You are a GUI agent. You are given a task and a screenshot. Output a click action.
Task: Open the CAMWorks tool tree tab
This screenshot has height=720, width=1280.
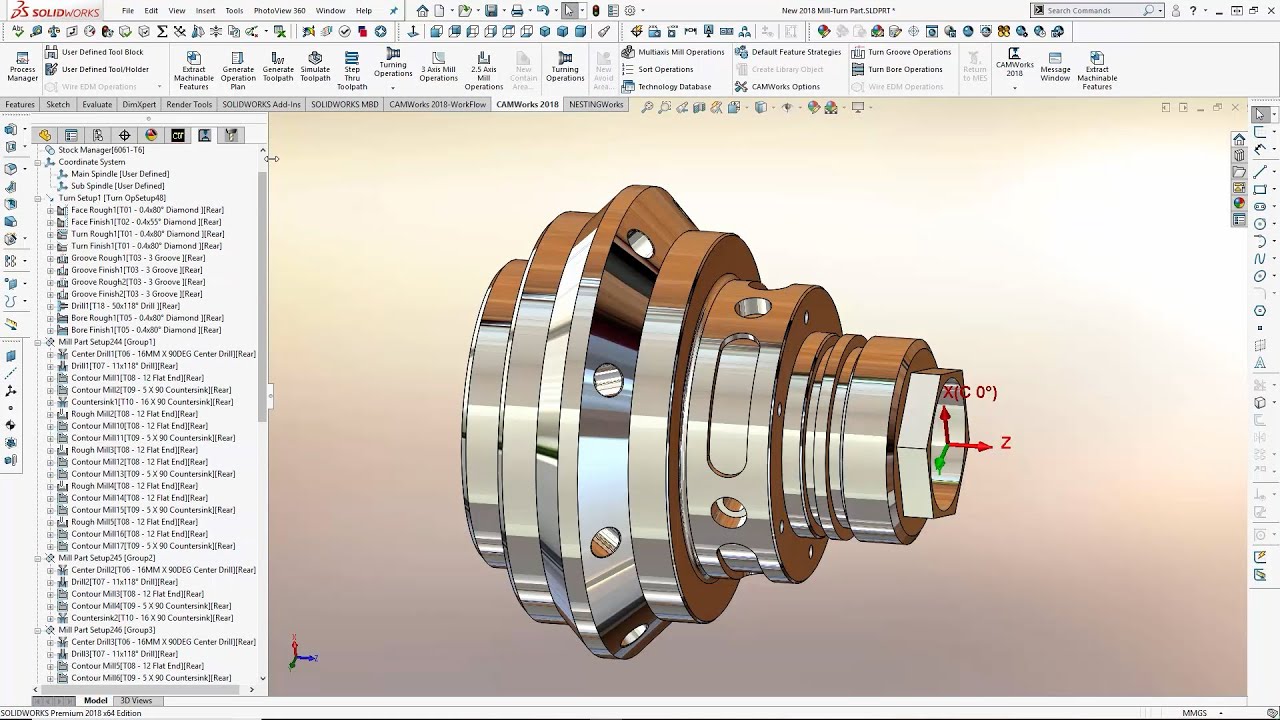231,135
